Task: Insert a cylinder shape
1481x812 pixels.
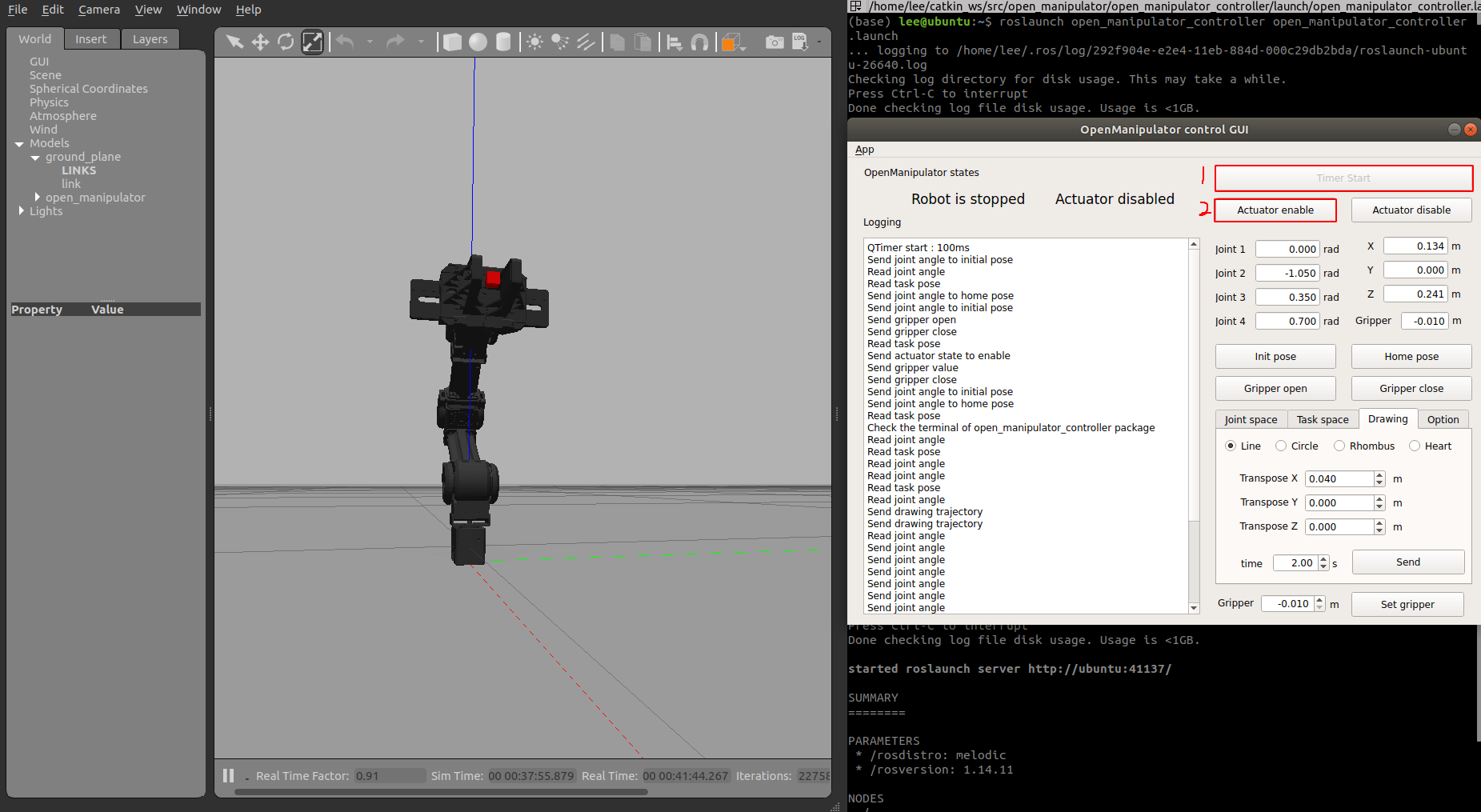Action: coord(503,42)
